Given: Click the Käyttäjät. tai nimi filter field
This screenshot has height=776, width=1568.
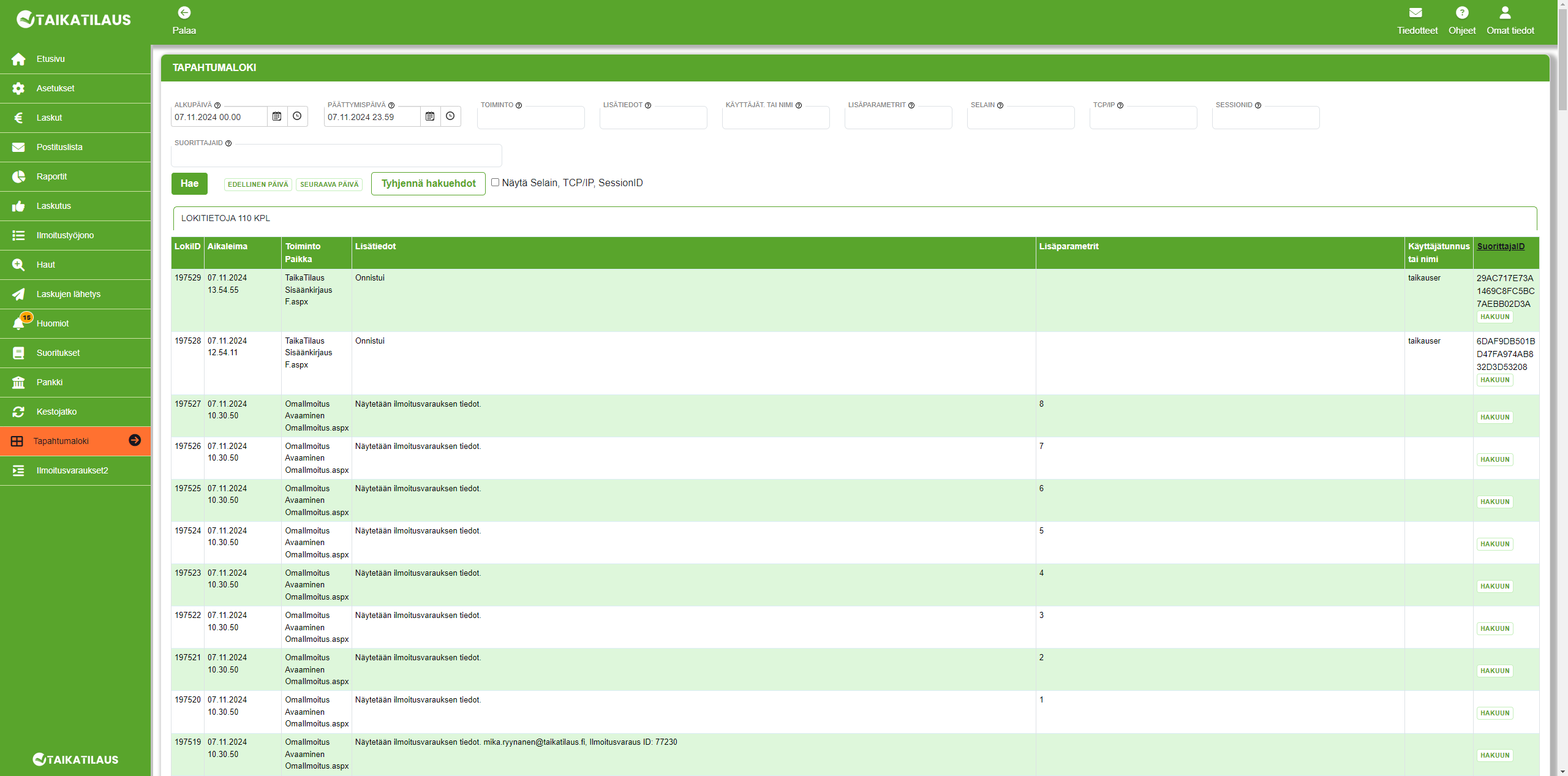Looking at the screenshot, I should tap(776, 118).
